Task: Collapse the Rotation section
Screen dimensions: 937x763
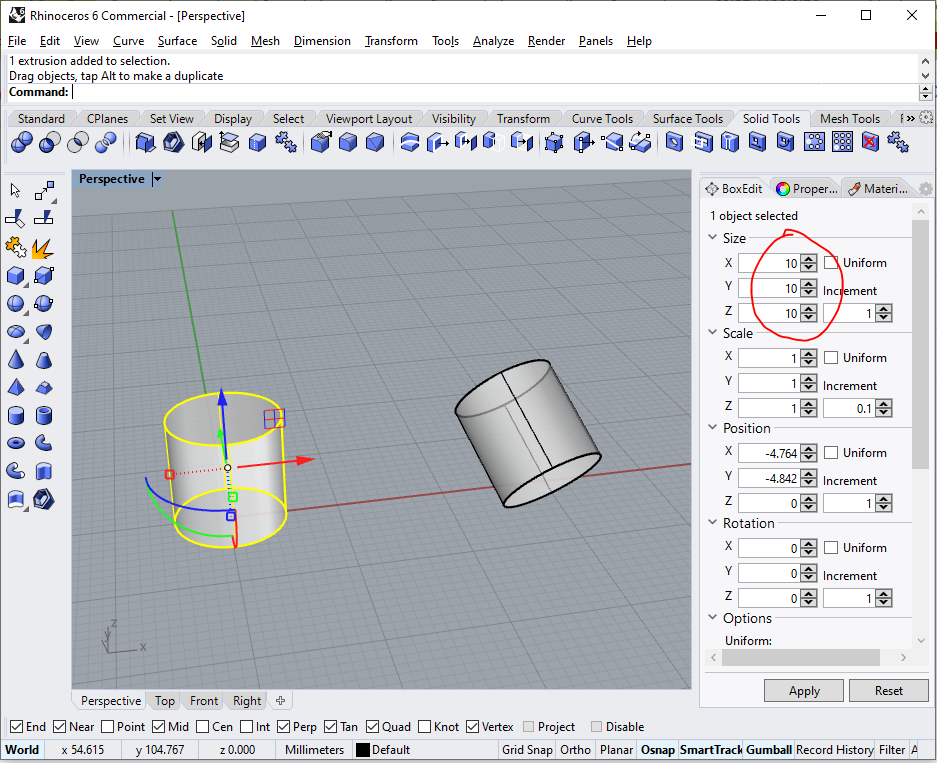Action: pos(712,523)
